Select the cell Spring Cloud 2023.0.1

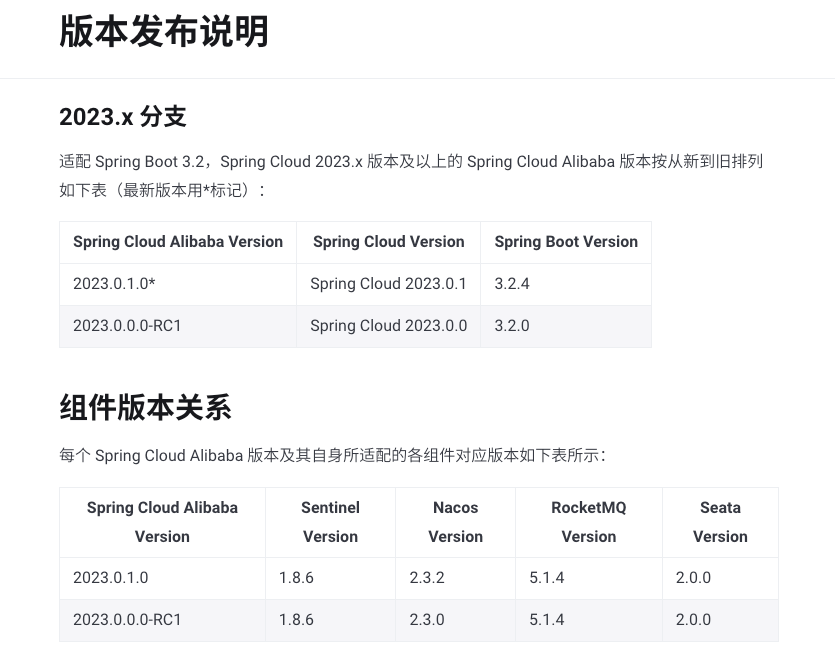coord(388,283)
